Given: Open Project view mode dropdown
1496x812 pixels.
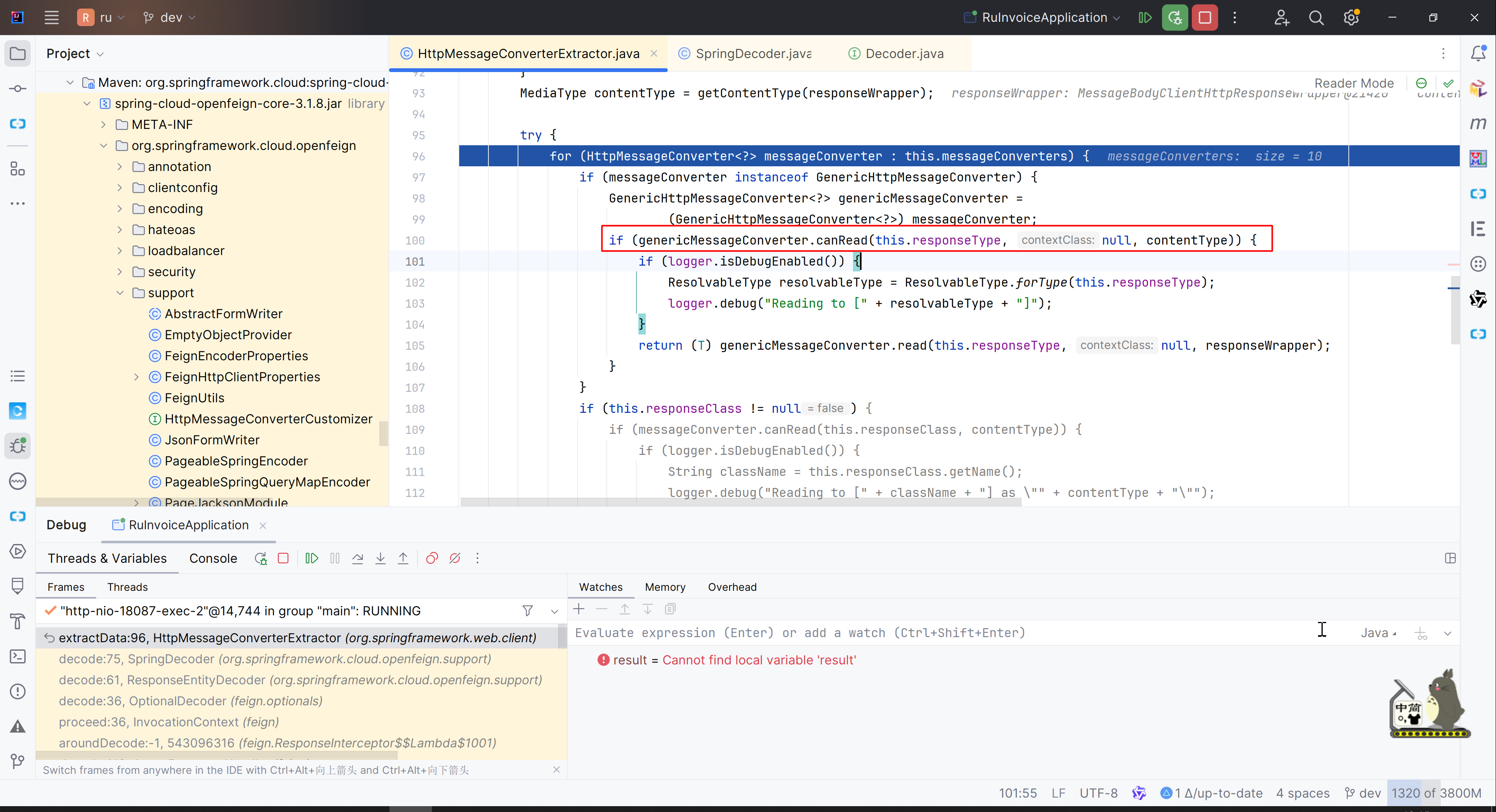Looking at the screenshot, I should tap(76, 53).
